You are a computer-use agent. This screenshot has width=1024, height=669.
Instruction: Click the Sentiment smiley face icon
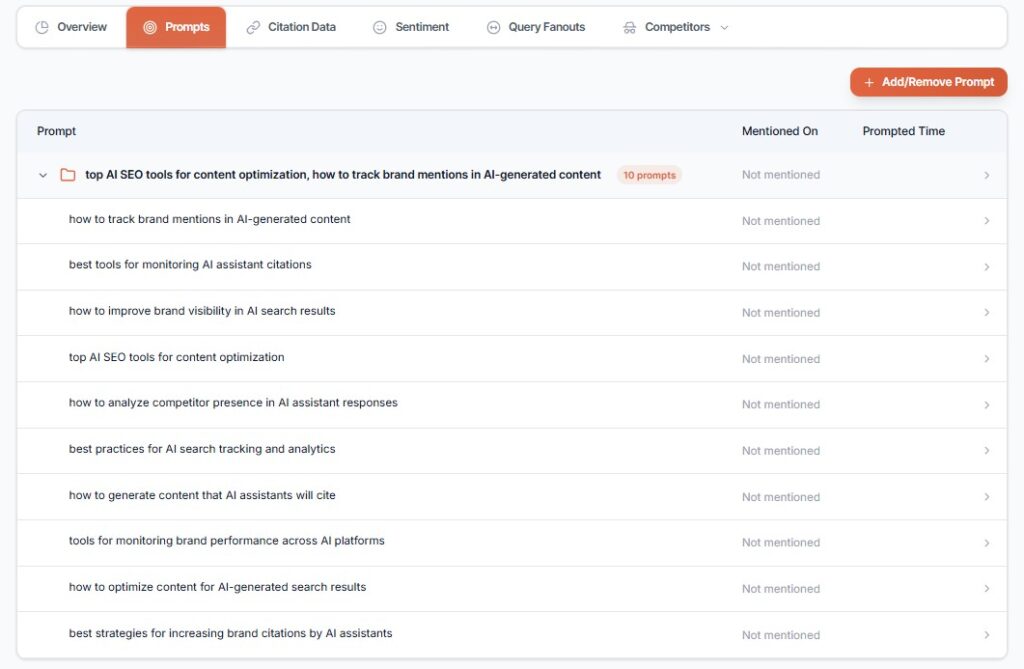click(x=380, y=28)
